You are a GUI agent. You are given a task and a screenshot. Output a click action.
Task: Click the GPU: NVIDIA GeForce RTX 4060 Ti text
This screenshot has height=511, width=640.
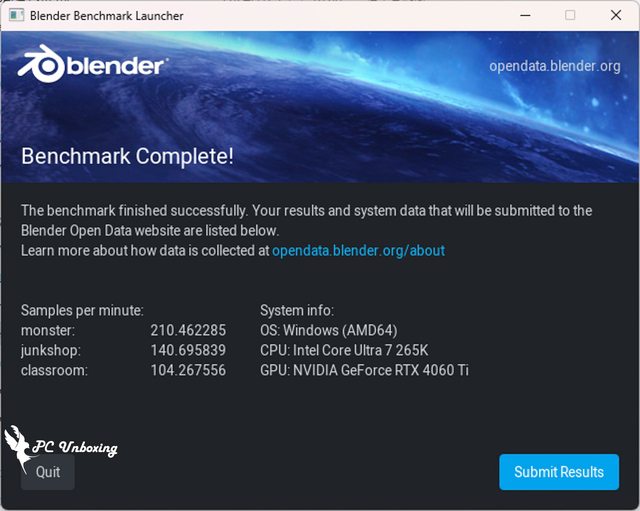(x=364, y=370)
